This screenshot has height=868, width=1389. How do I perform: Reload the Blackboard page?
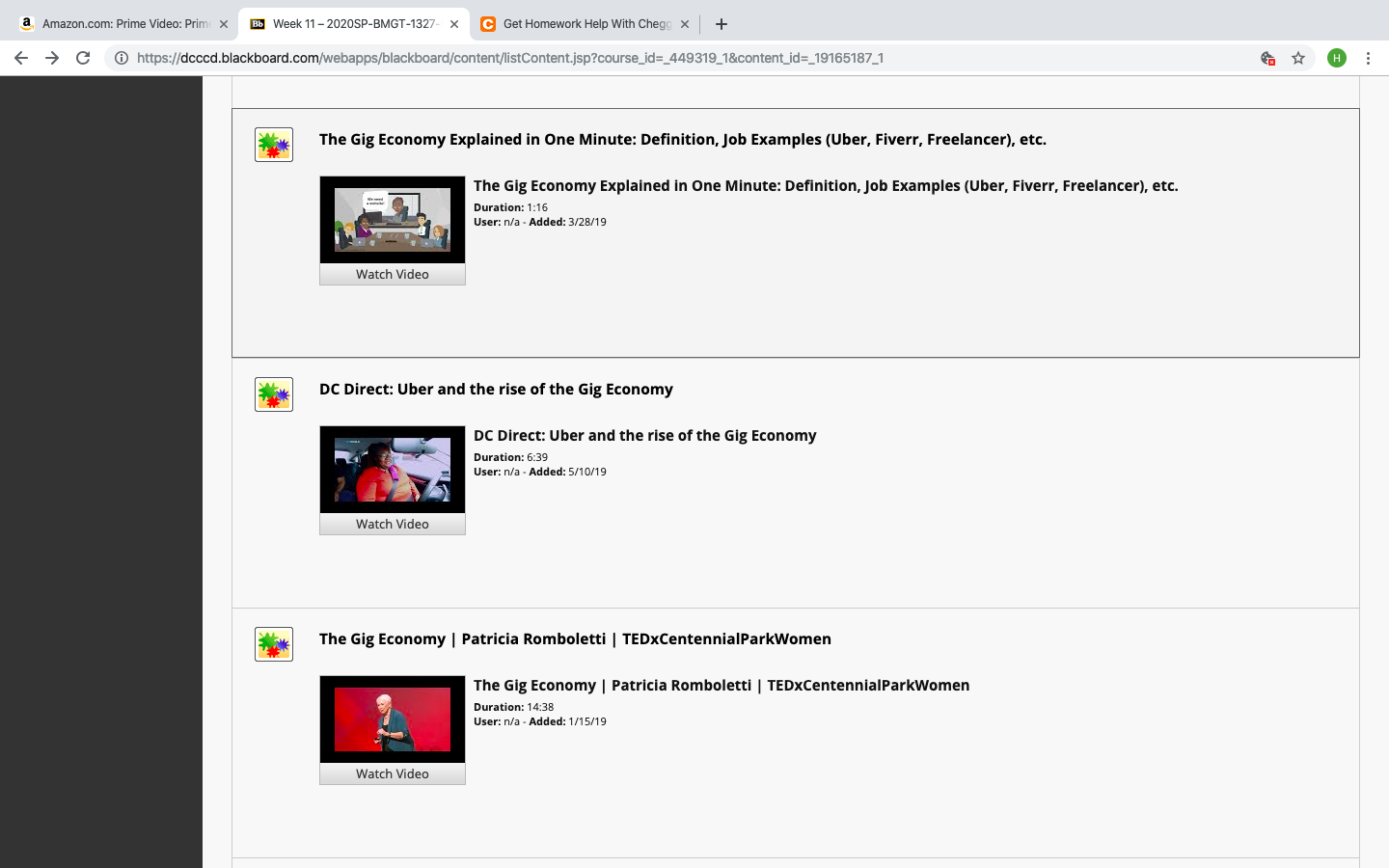83,58
